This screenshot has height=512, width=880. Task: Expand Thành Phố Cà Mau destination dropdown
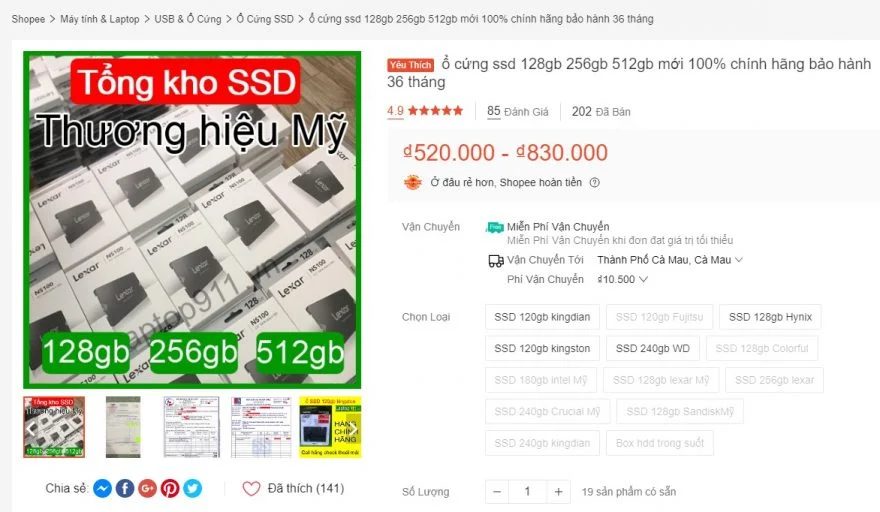(670, 260)
